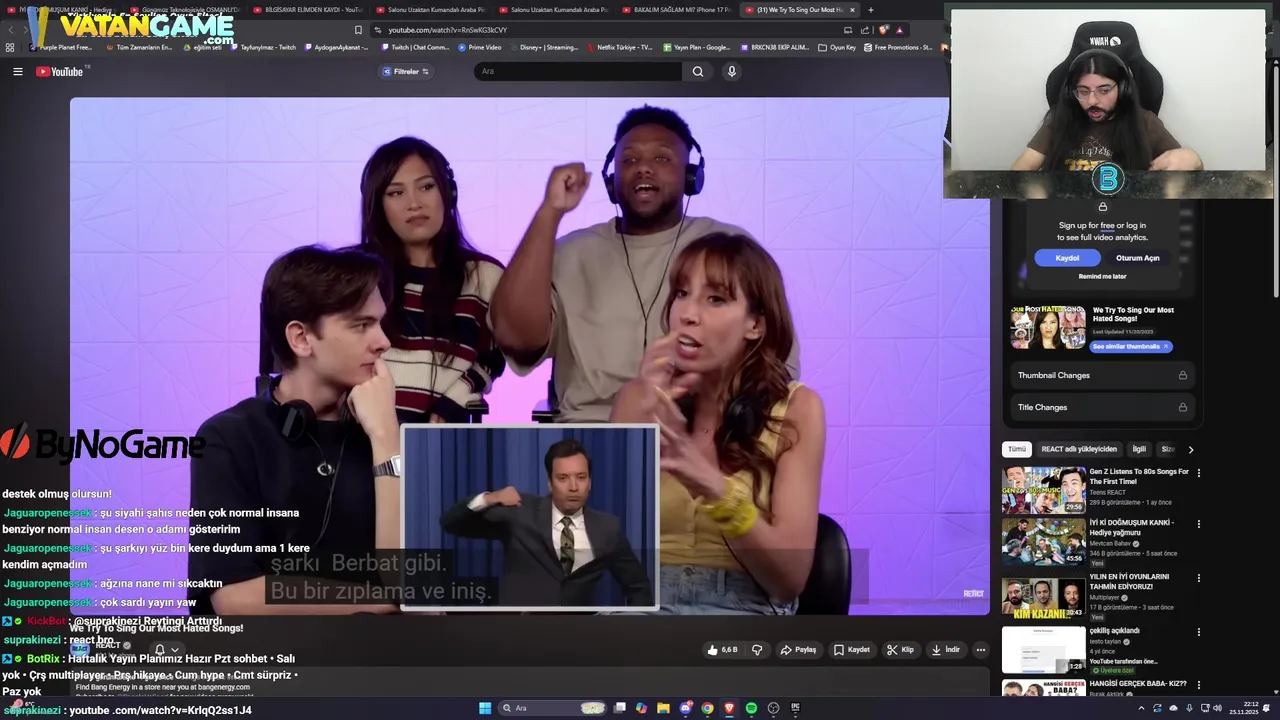Open İYİ Kİ DOĞMUŞUM KANKİ video thumbnail

[1044, 542]
